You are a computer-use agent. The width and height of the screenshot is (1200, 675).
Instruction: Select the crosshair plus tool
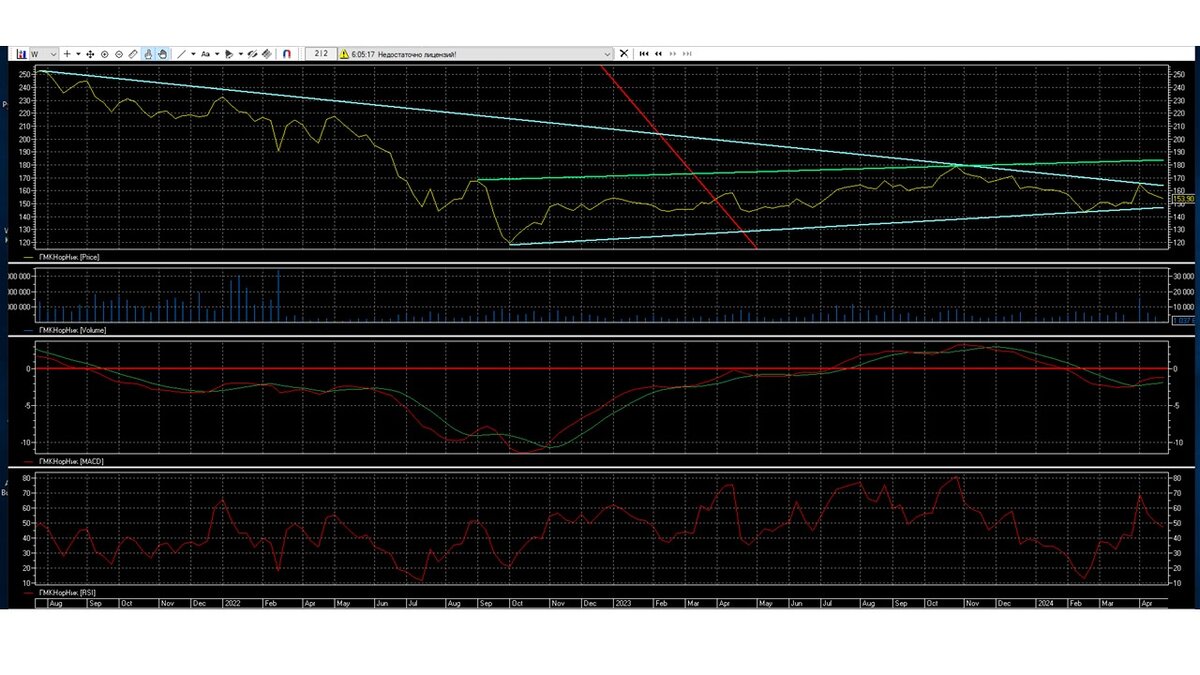(67, 54)
